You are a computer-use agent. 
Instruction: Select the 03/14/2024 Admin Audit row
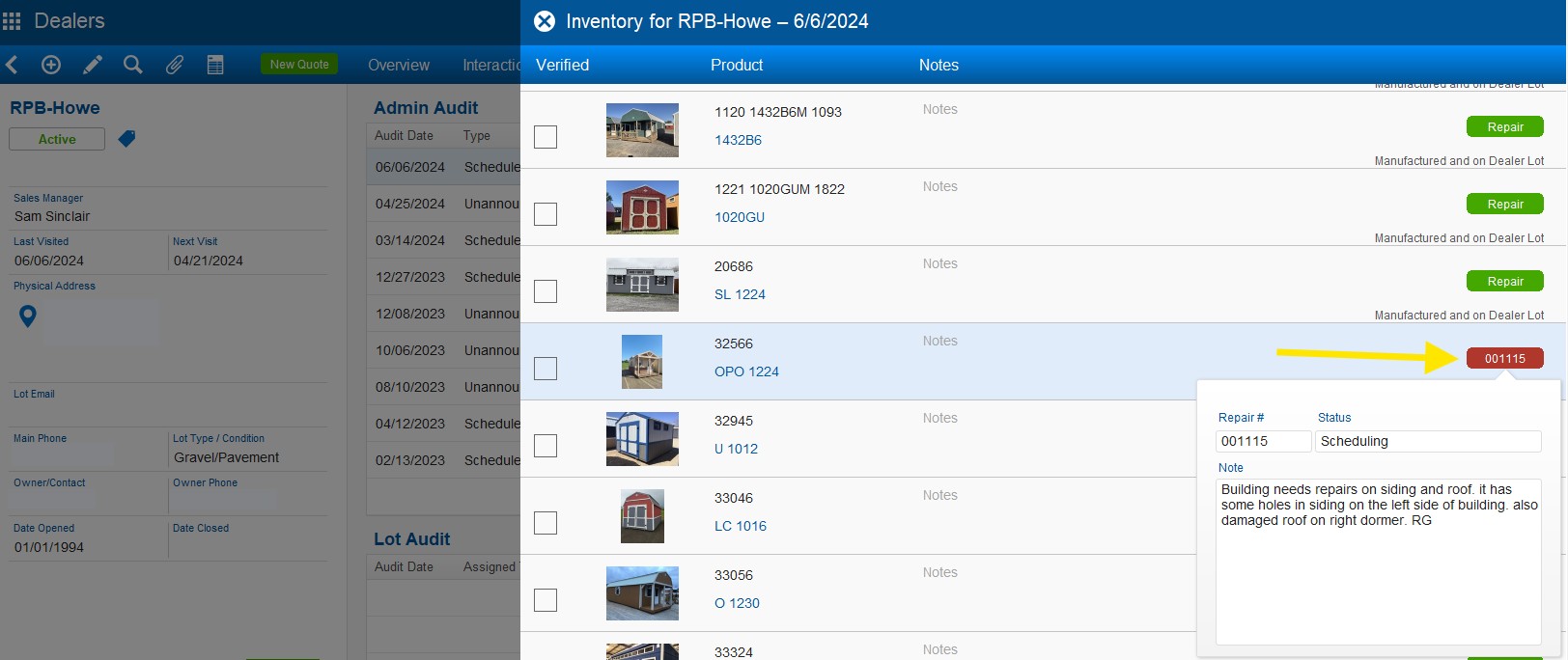pos(443,240)
